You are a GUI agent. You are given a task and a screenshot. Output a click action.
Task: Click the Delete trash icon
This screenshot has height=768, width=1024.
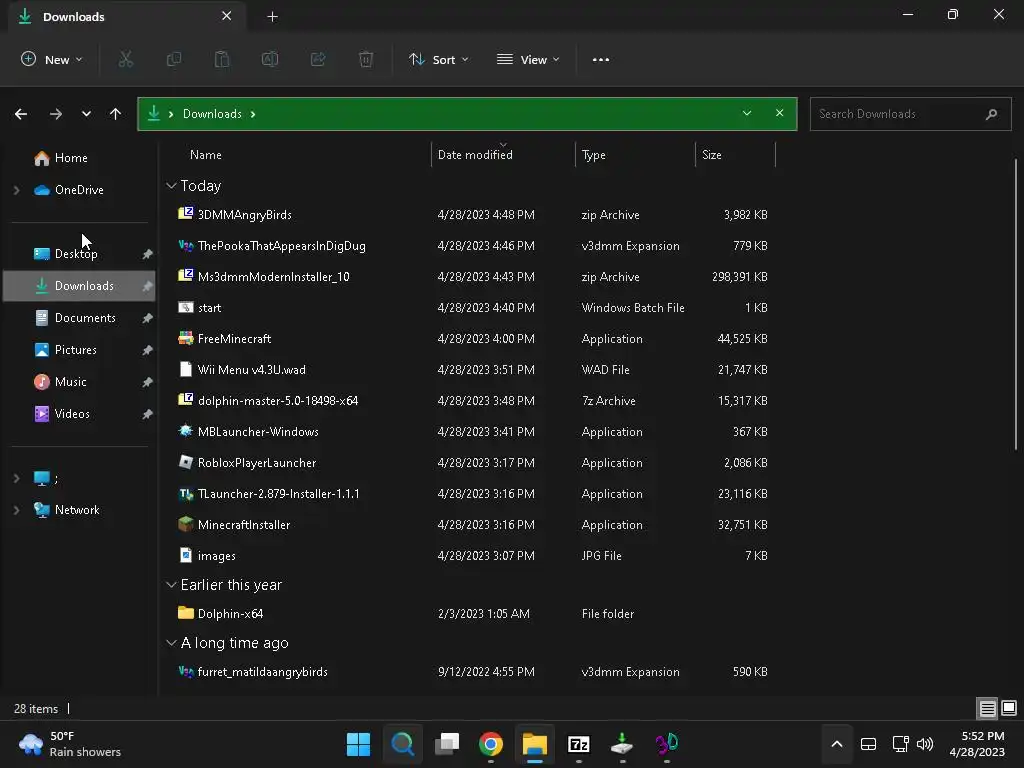pos(366,59)
